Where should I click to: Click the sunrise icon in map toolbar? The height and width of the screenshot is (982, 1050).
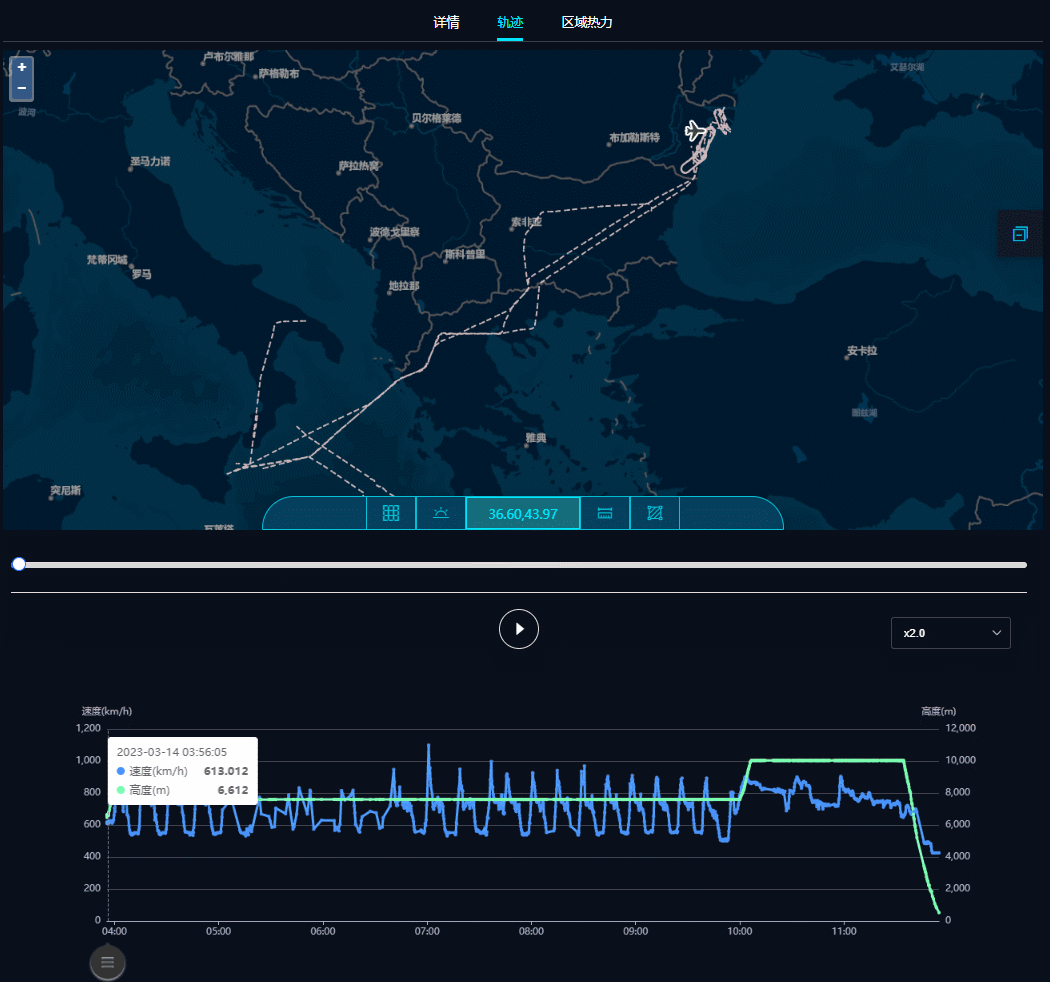click(441, 514)
